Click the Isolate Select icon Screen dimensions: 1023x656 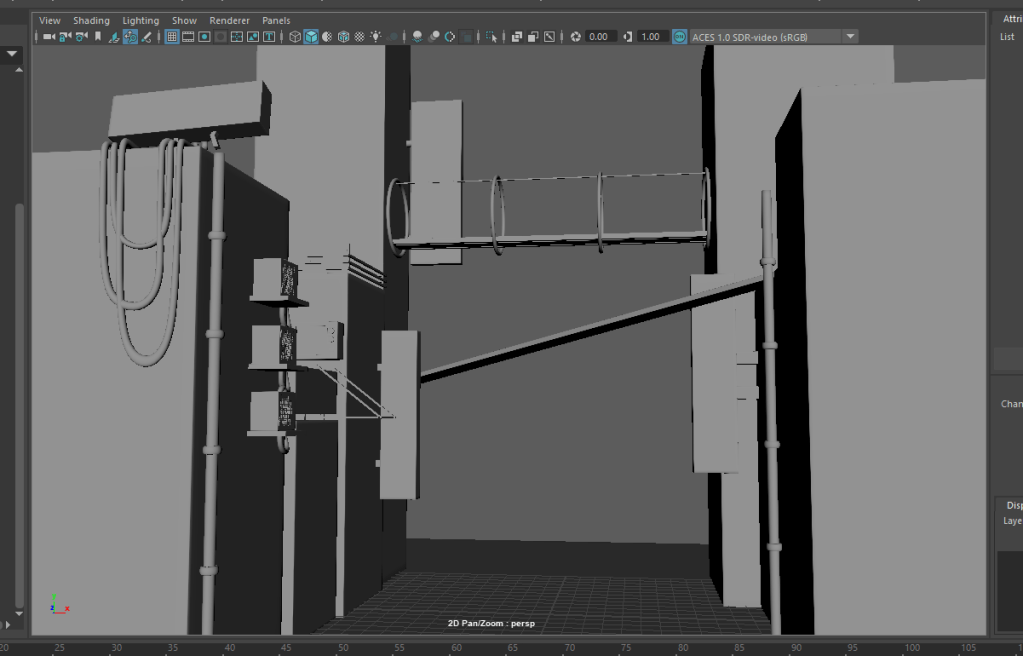491,37
